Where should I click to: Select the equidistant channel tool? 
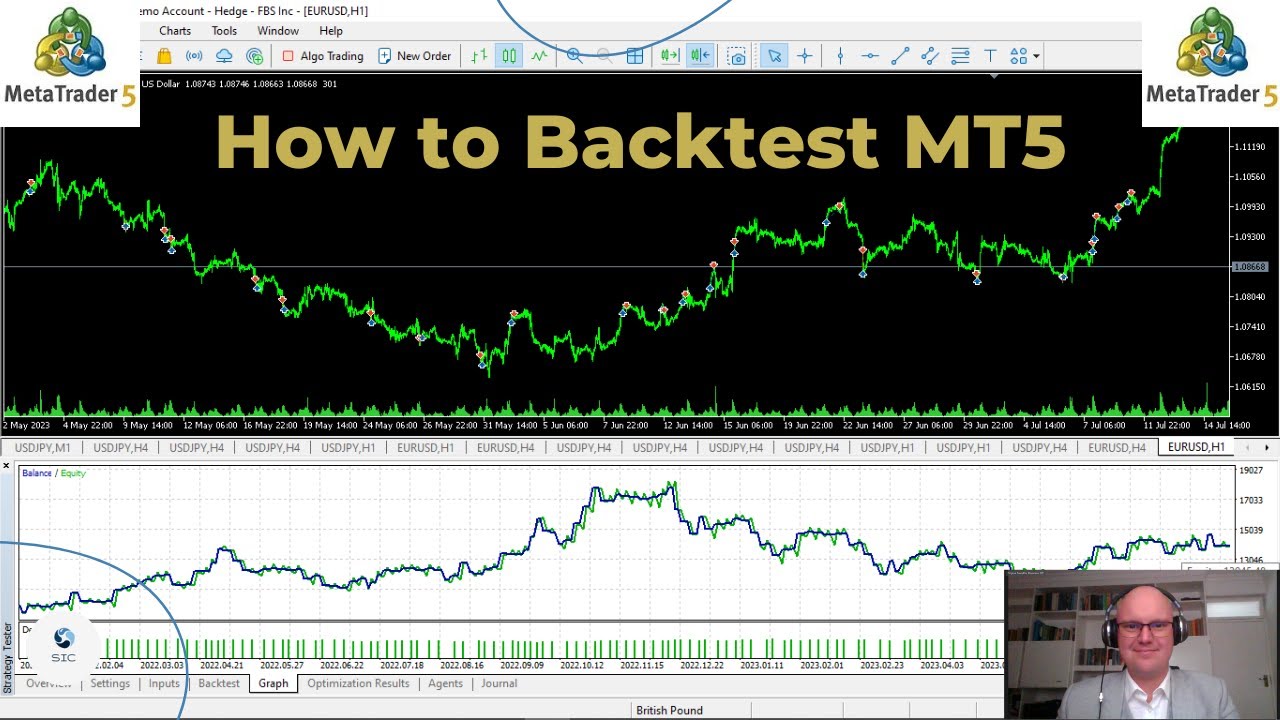tap(930, 56)
